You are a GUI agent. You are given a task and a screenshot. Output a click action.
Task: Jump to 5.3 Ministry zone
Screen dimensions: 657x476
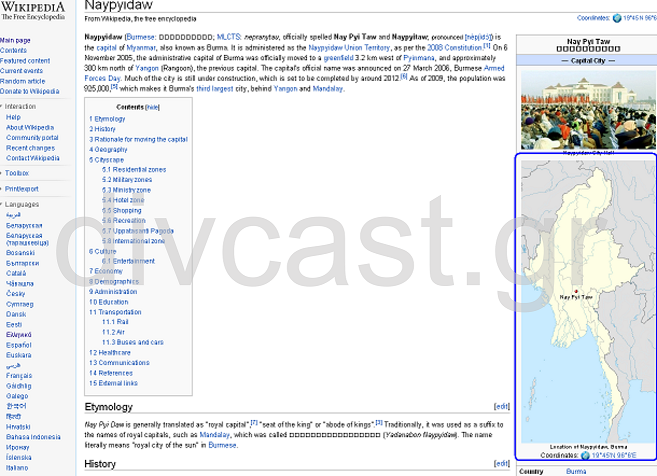click(126, 190)
